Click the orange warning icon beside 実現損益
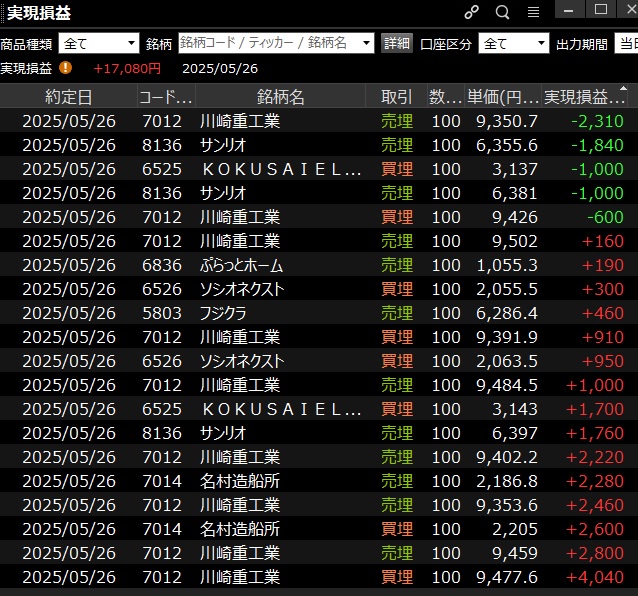 (65, 68)
